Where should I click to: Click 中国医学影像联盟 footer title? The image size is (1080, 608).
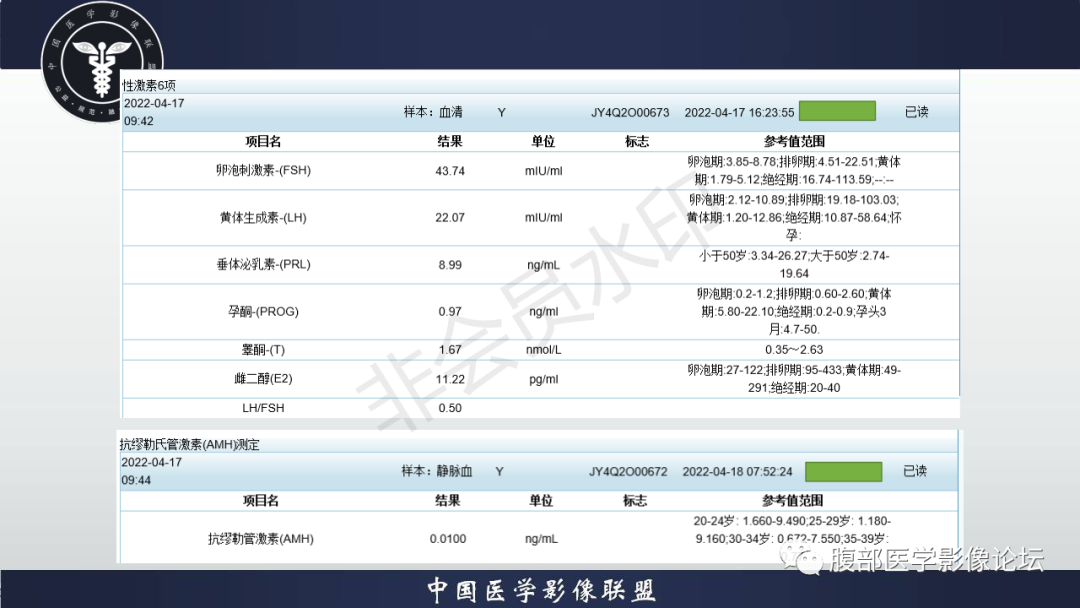[x=540, y=591]
